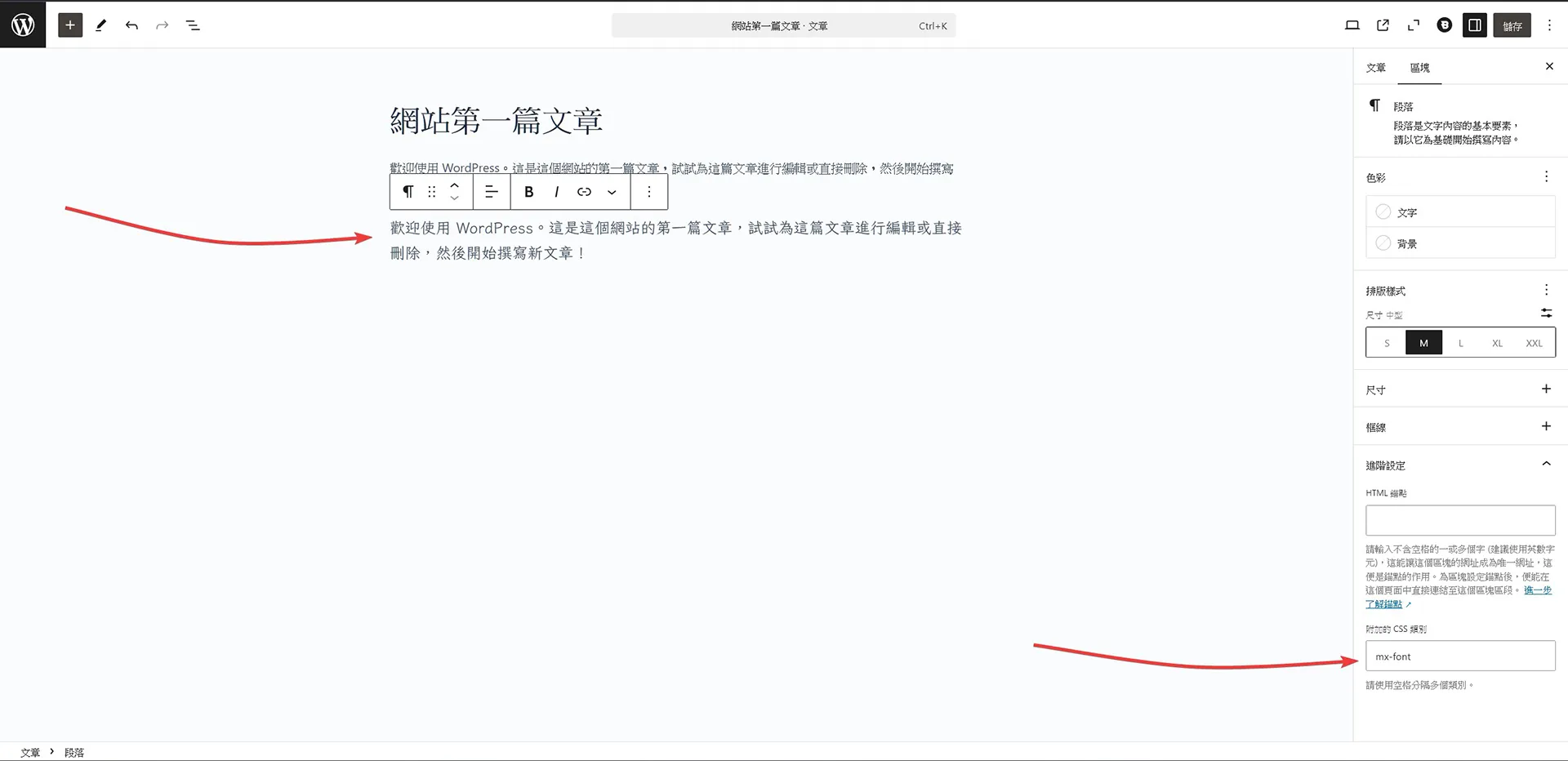Select font size XL
This screenshot has width=1568, height=761.
pyautogui.click(x=1497, y=343)
